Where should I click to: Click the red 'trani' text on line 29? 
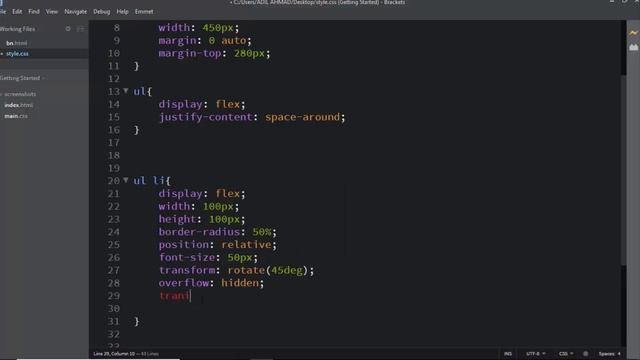coord(174,296)
